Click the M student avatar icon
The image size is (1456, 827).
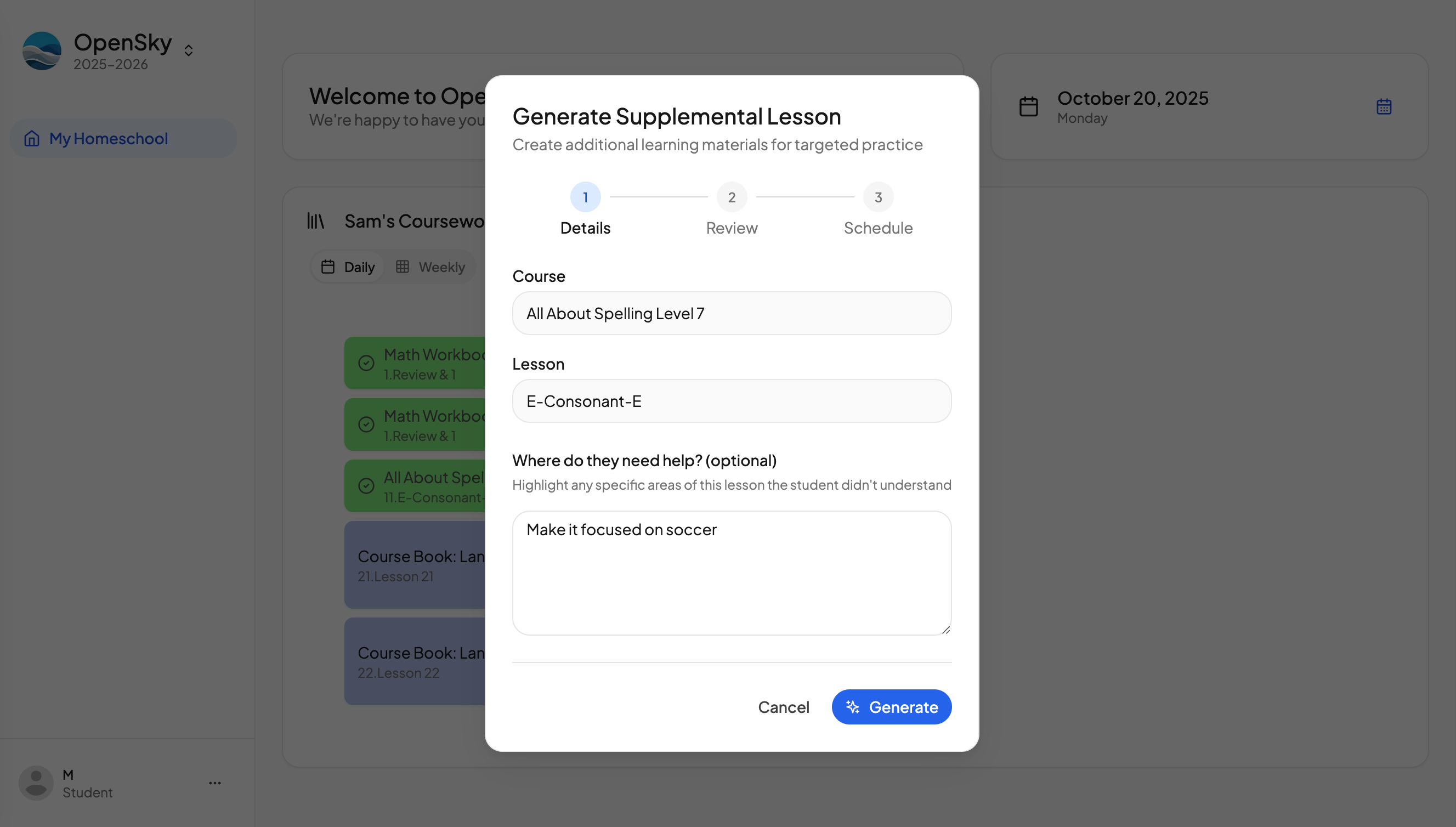[x=36, y=783]
